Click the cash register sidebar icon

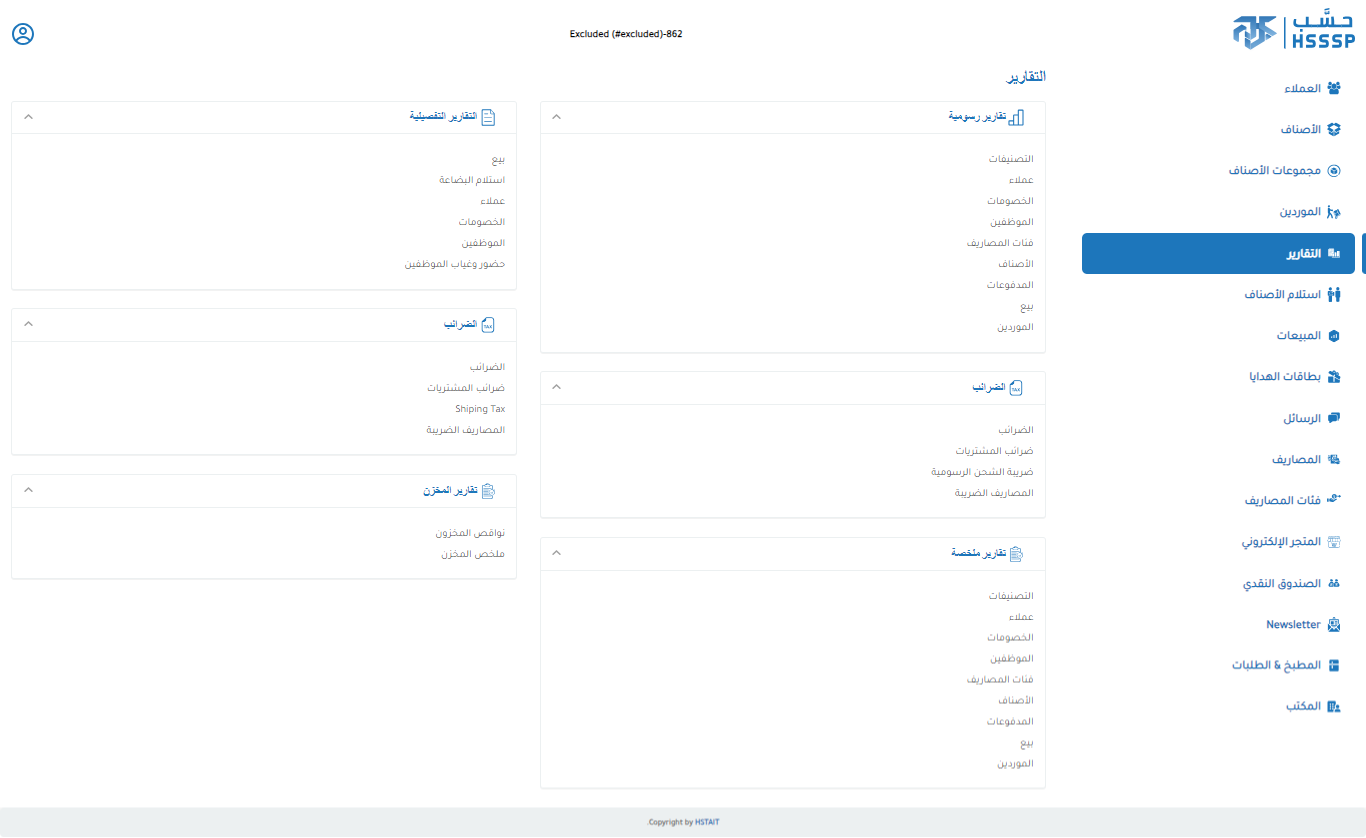point(1333,583)
